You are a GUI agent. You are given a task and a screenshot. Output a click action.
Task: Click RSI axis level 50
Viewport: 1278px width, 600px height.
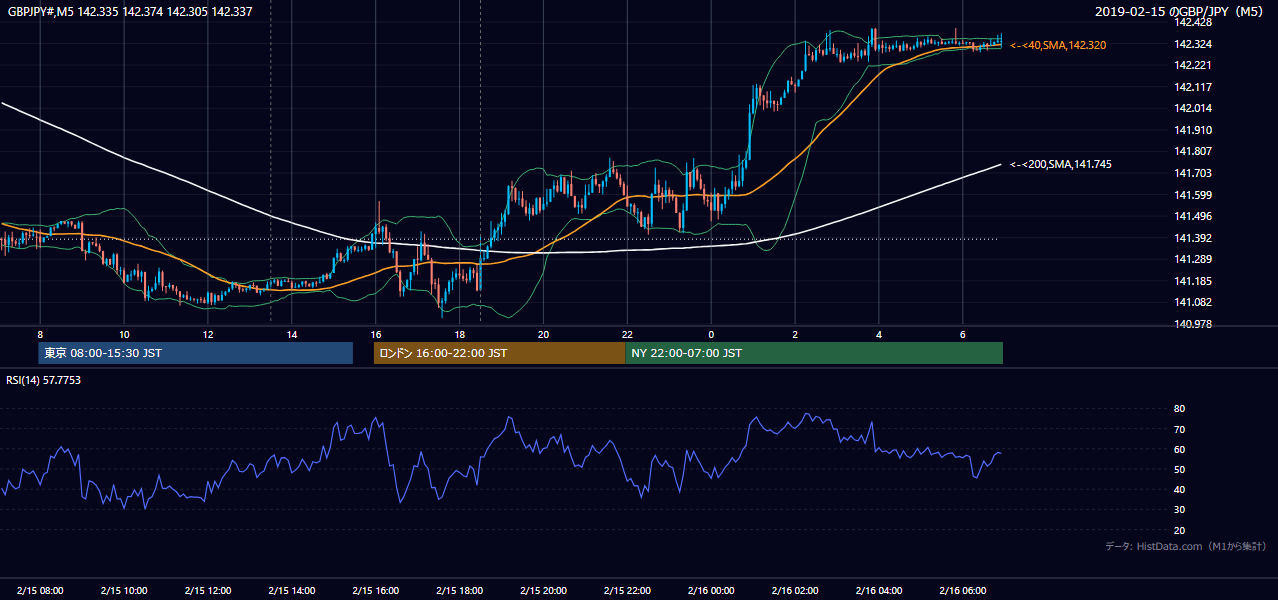tap(1179, 470)
